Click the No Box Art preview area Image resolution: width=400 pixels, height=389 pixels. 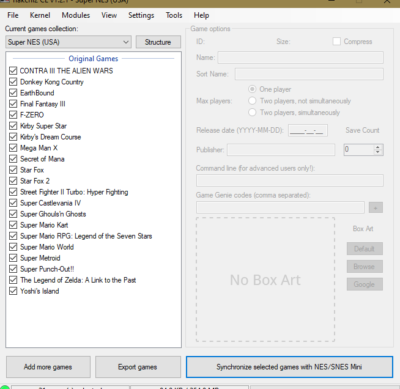pyautogui.click(x=265, y=279)
